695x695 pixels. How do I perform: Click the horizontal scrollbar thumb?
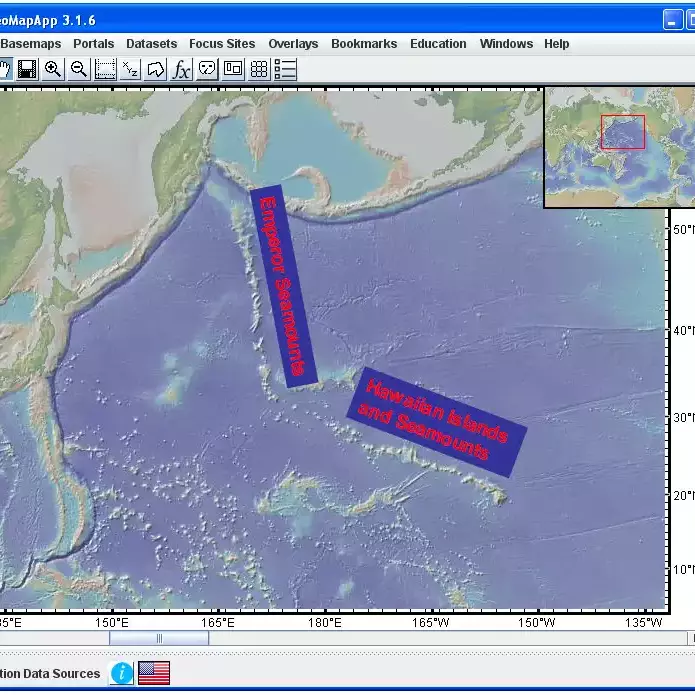pyautogui.click(x=159, y=638)
